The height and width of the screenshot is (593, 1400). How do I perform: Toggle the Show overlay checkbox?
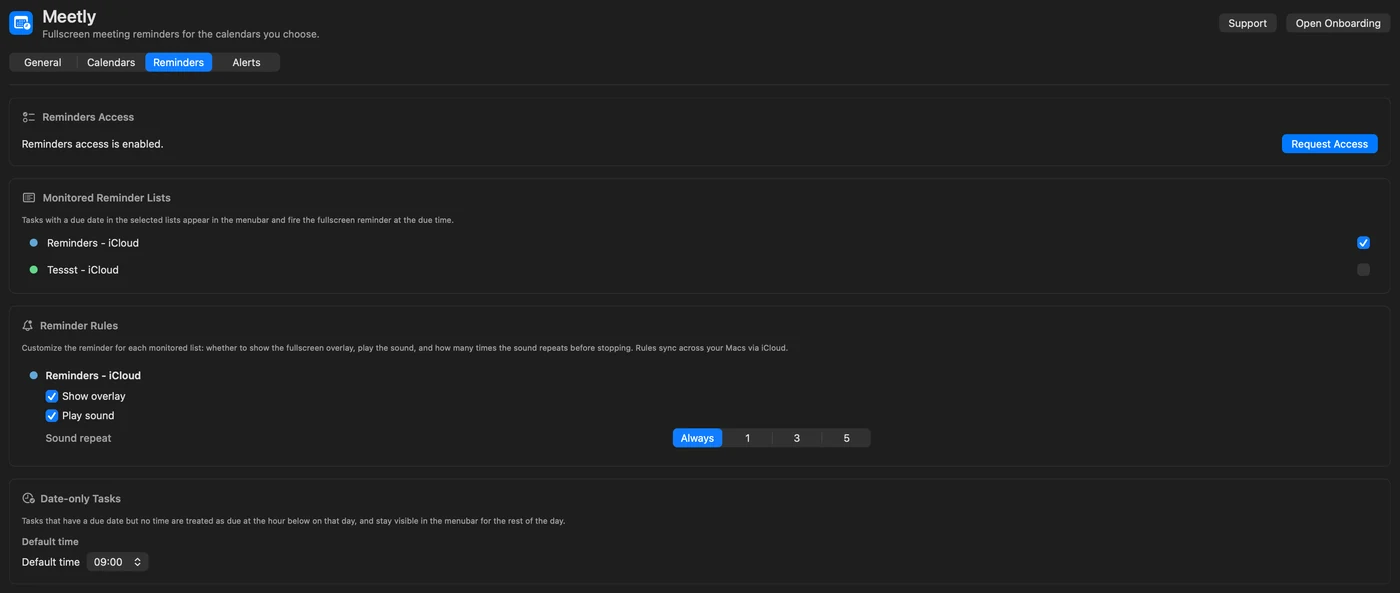[x=52, y=396]
